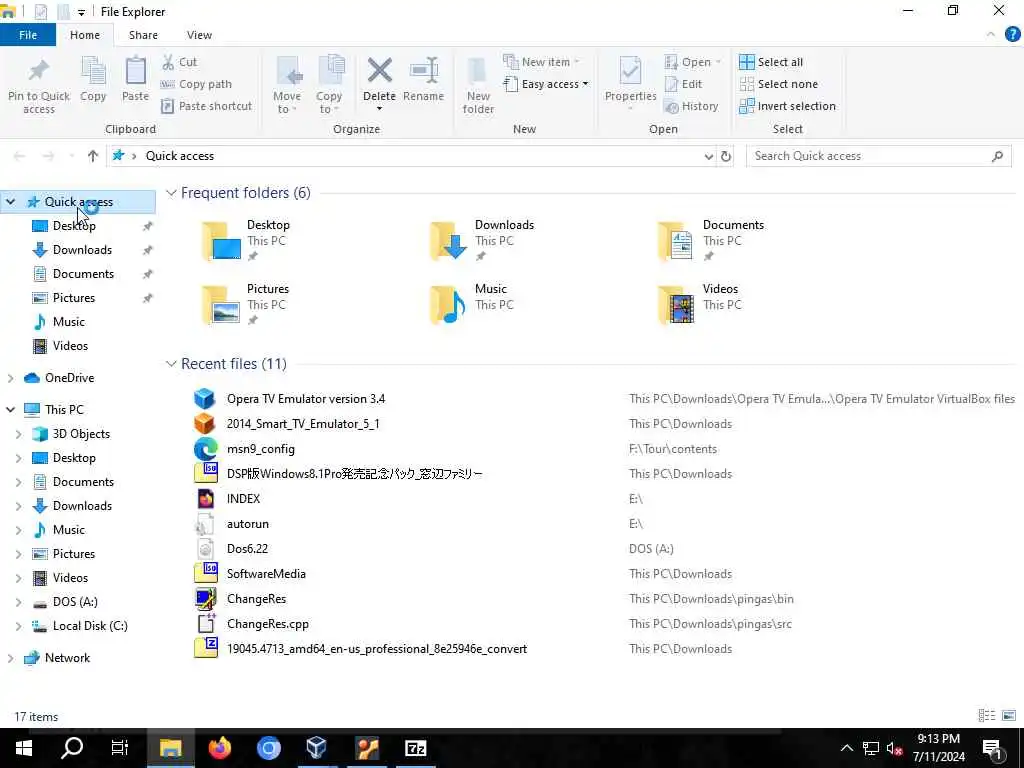Click the muted volume tray icon
Screen dimensions: 1024x768
[895, 748]
